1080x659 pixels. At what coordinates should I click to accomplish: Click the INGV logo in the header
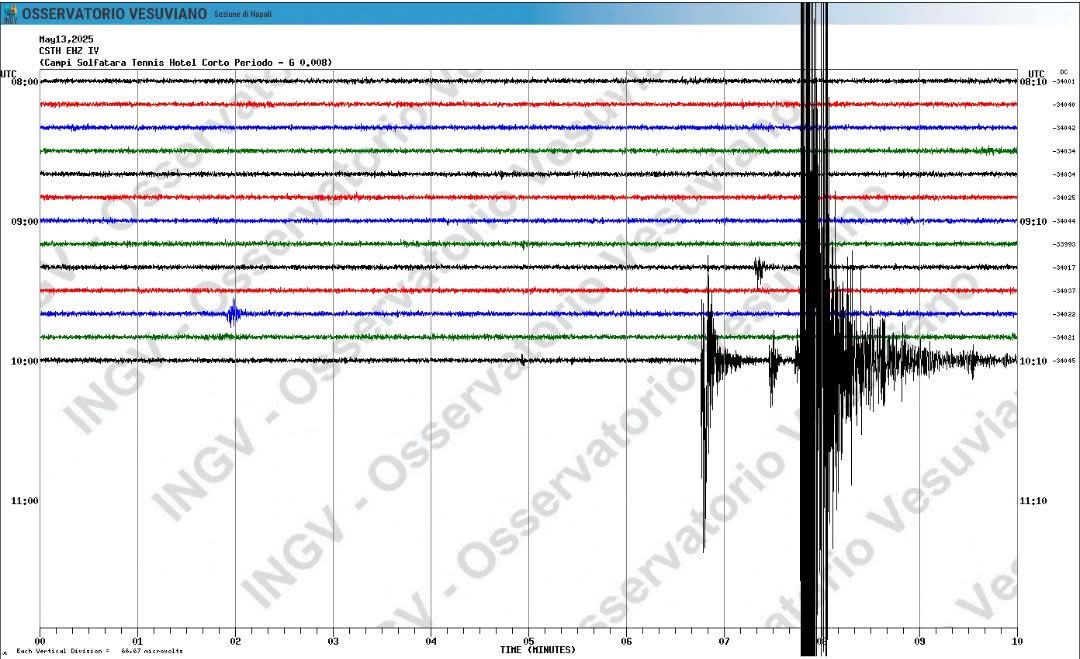click(x=9, y=13)
